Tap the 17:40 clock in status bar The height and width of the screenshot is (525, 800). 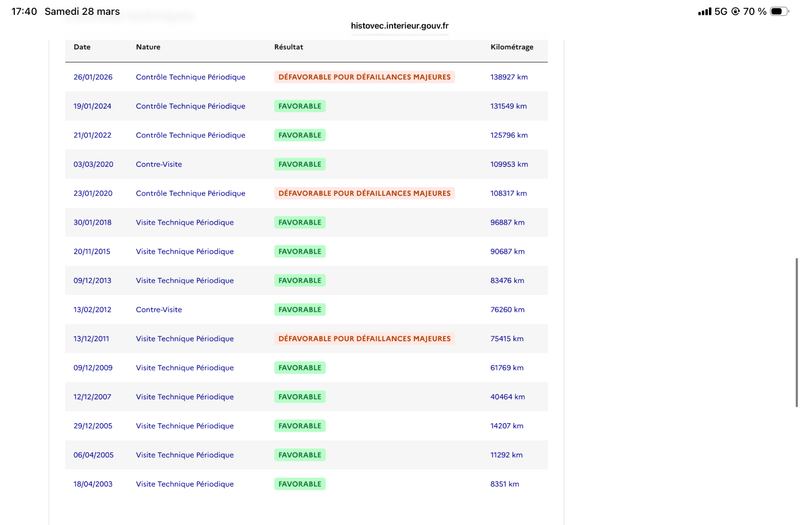24,11
